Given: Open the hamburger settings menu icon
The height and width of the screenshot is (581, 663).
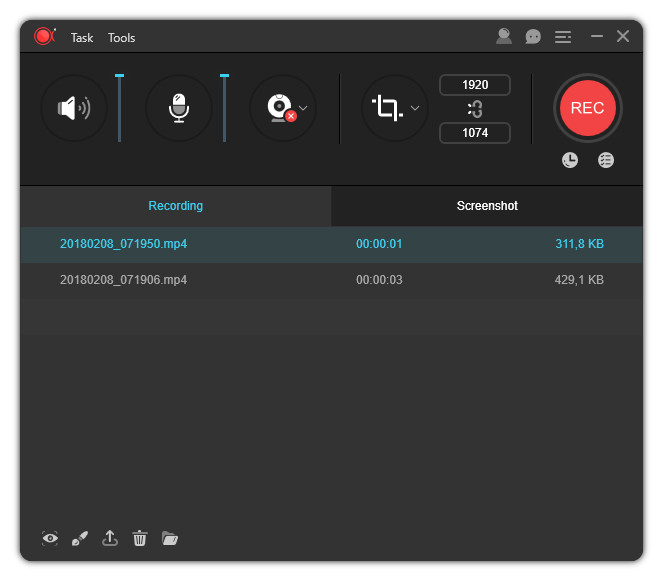Looking at the screenshot, I should point(563,37).
